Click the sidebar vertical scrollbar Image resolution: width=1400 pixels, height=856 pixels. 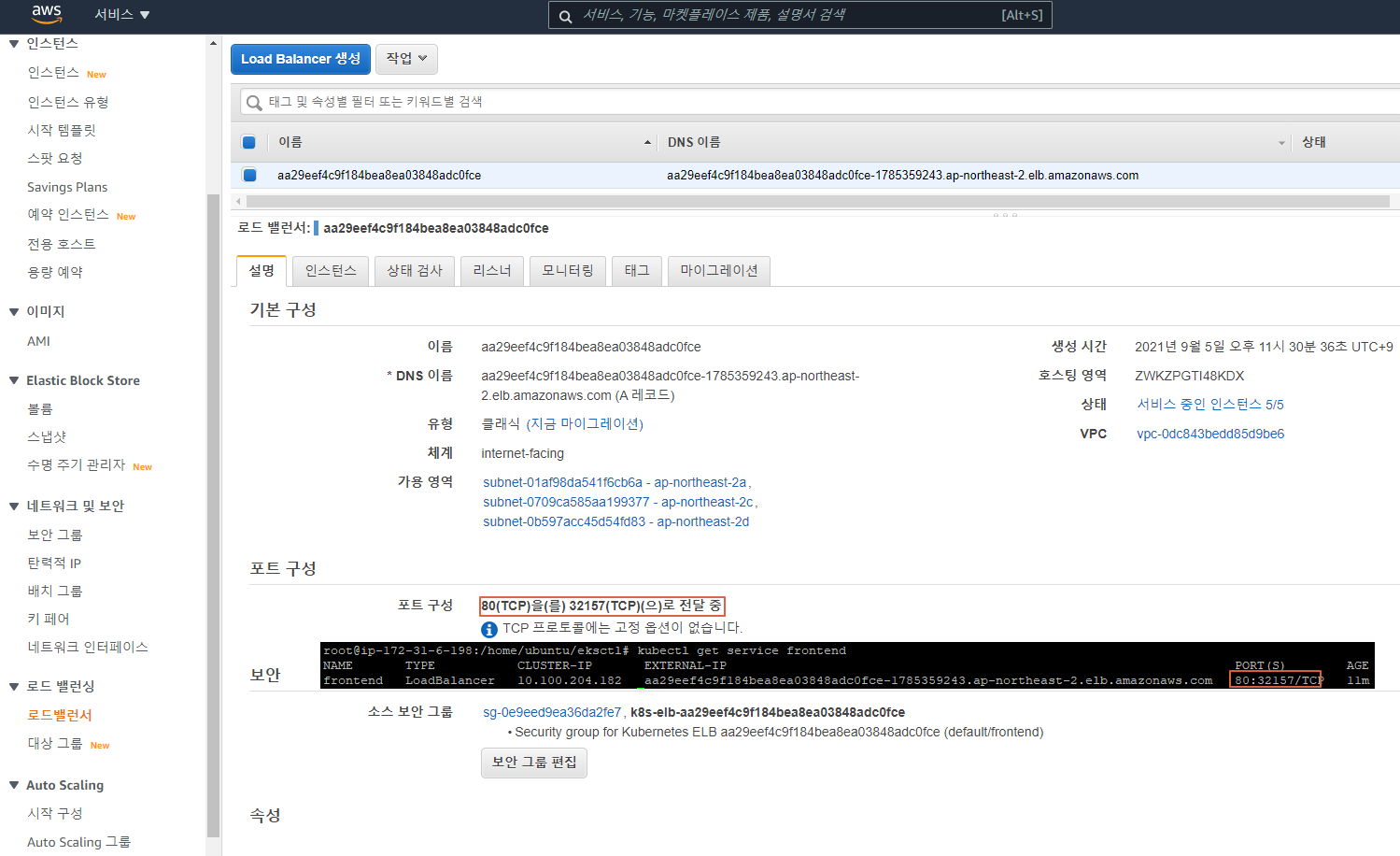pos(213,514)
